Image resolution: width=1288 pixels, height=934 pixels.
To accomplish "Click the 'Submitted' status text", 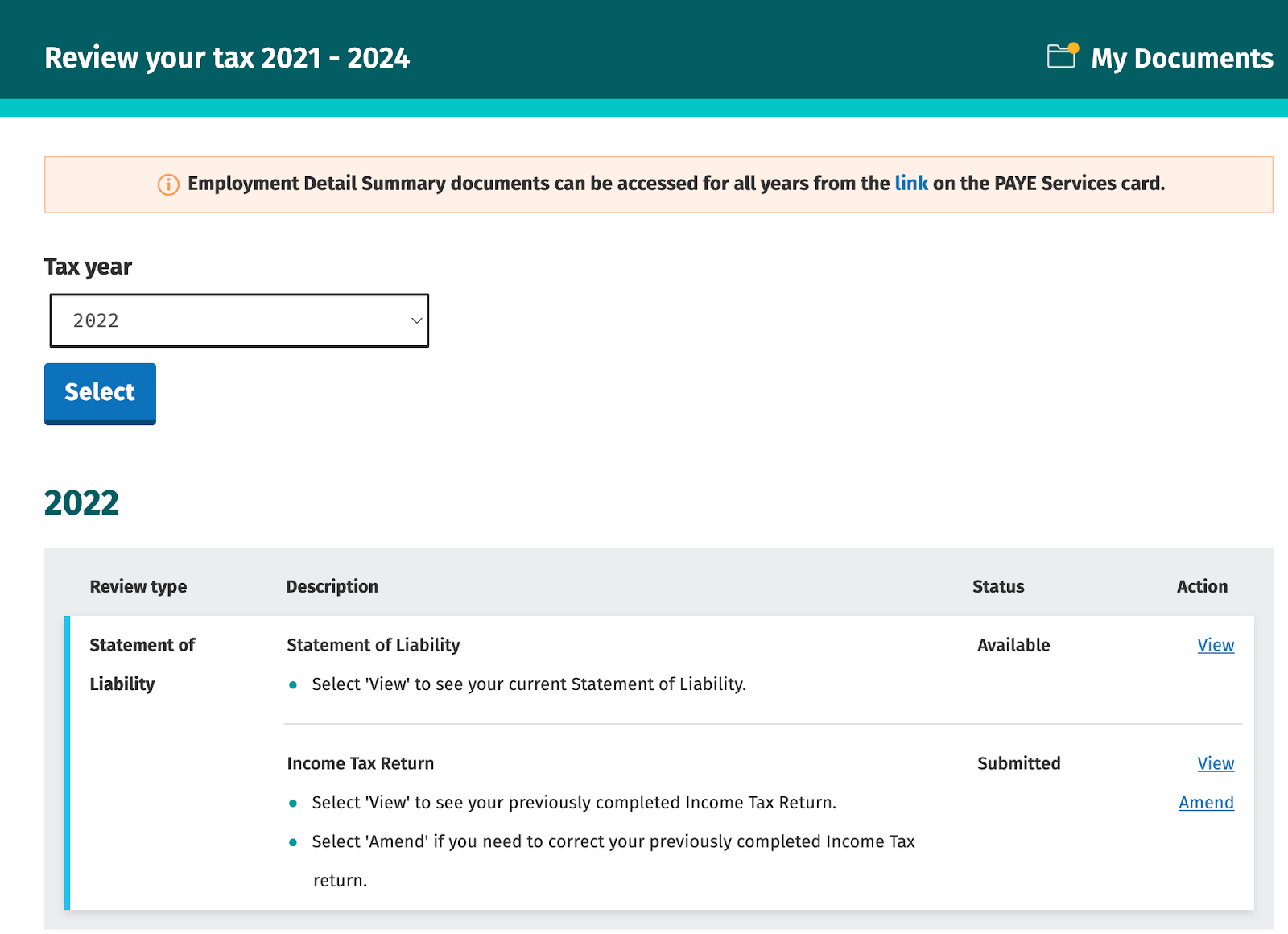I will click(x=1018, y=763).
